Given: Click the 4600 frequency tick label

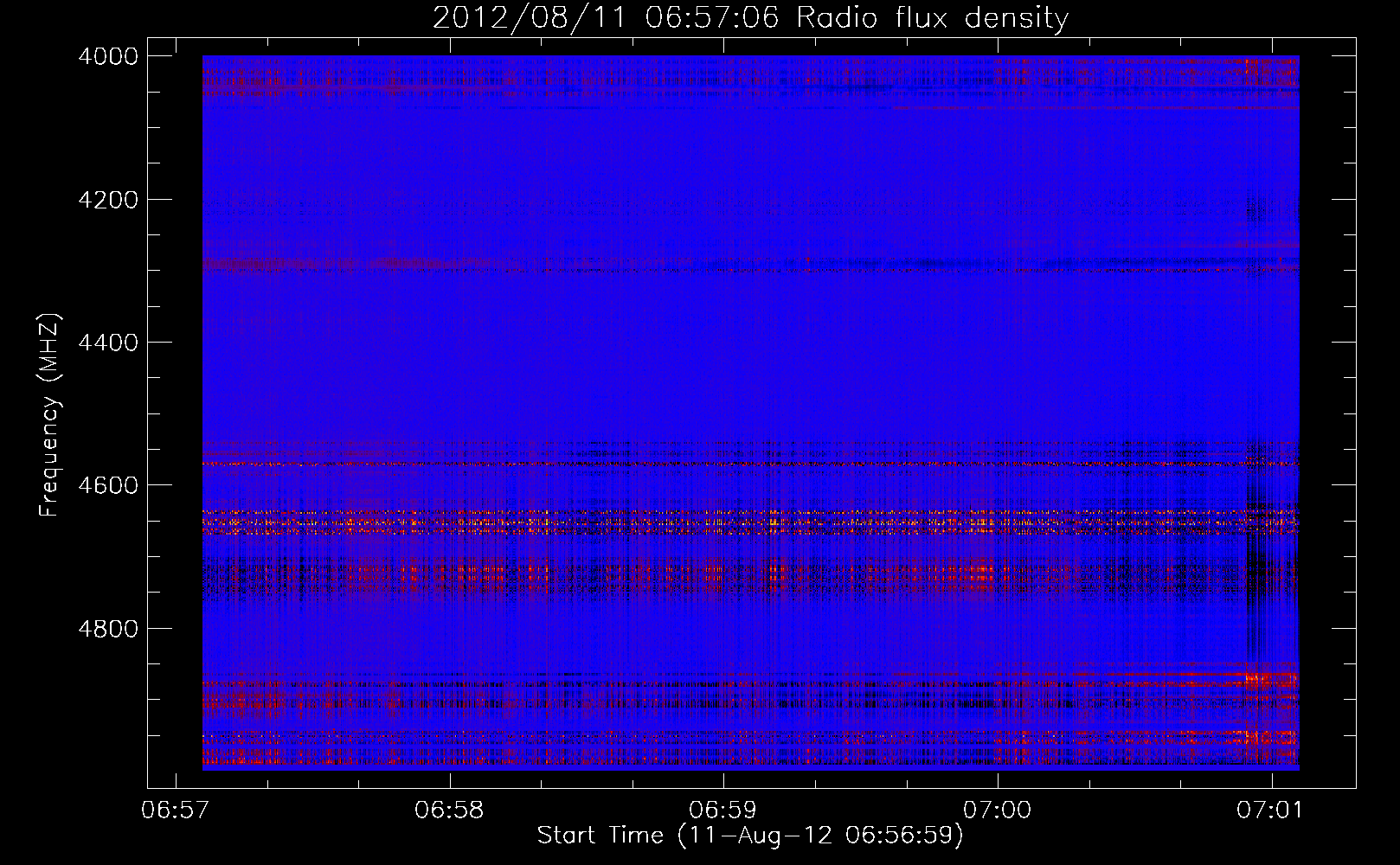Looking at the screenshot, I should click(x=108, y=485).
